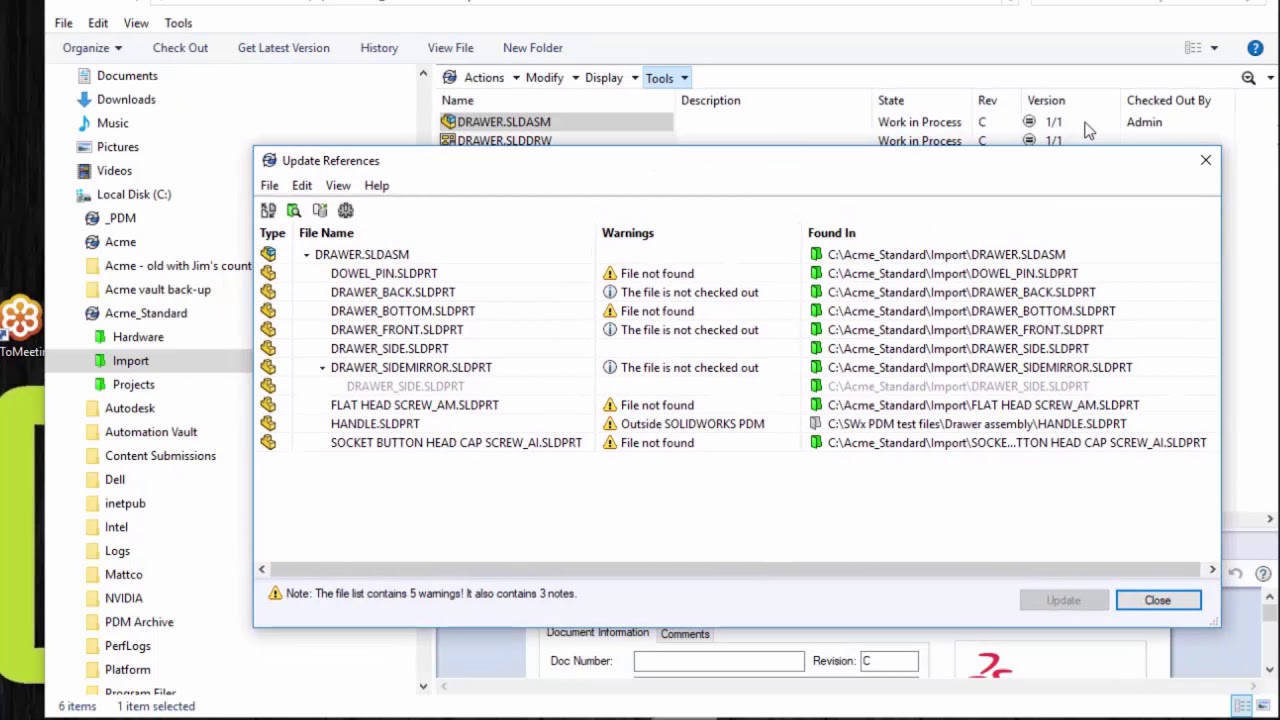The width and height of the screenshot is (1280, 720).
Task: Click green vault icon before DRAWER_BOTTOM path
Action: [x=816, y=311]
